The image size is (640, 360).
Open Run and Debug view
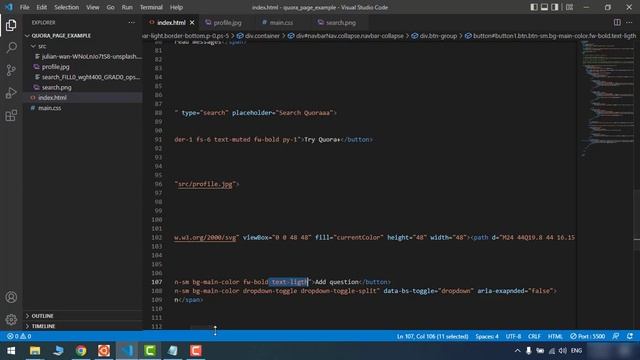[x=11, y=93]
